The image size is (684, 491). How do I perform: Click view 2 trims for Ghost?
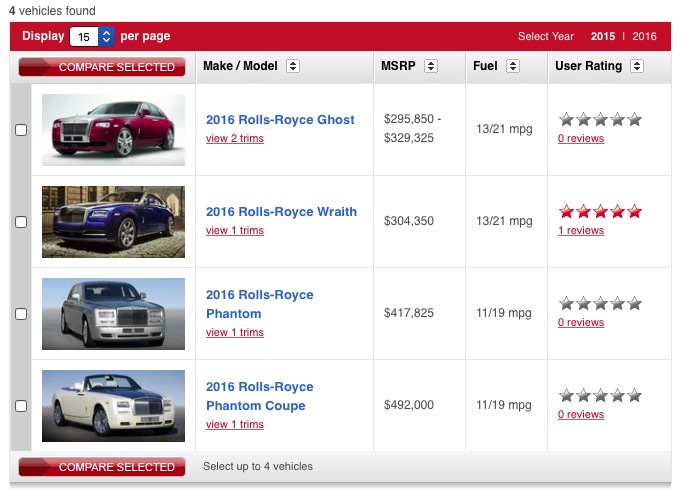coord(235,138)
